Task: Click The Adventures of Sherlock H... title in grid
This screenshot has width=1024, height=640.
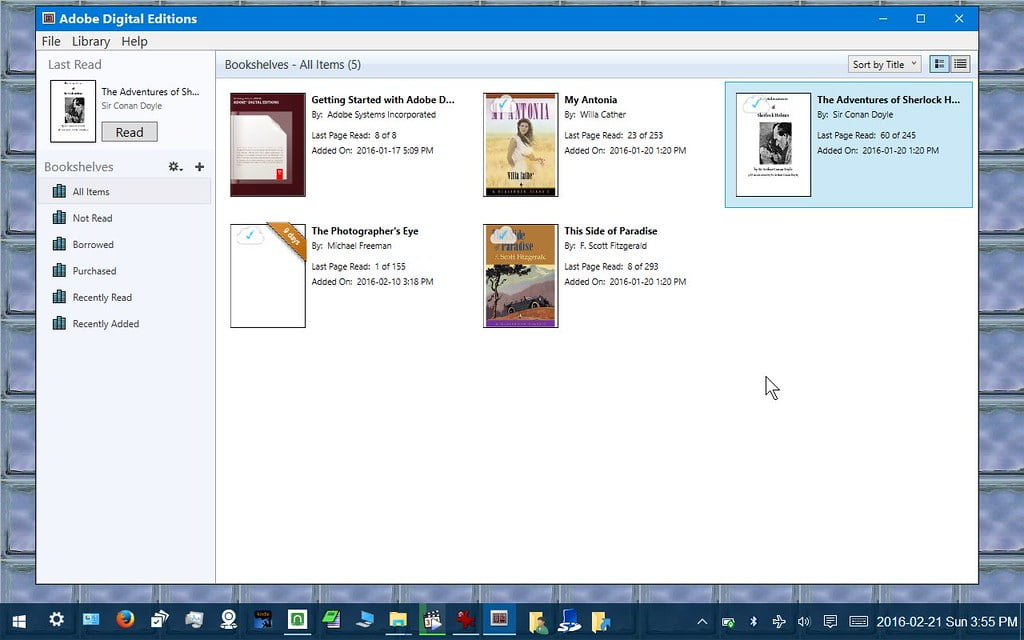Action: click(x=888, y=100)
